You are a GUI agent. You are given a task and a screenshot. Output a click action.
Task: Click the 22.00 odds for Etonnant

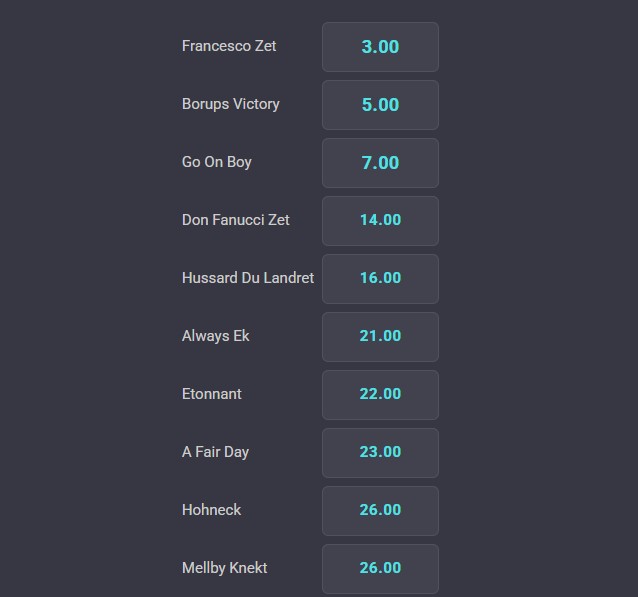point(380,395)
